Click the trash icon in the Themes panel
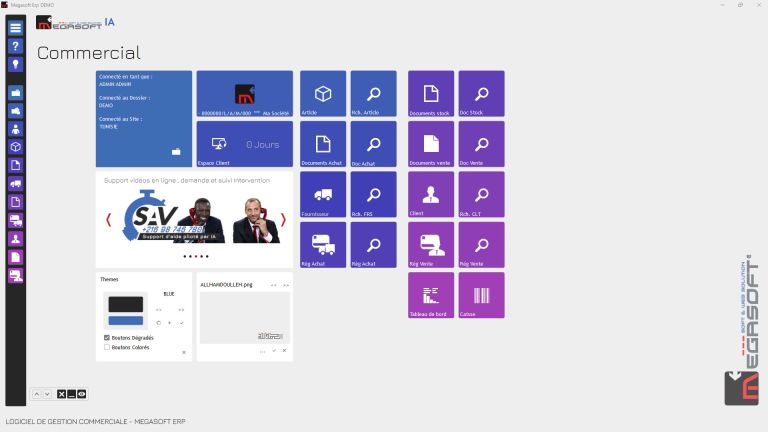The image size is (768, 432). click(x=184, y=352)
